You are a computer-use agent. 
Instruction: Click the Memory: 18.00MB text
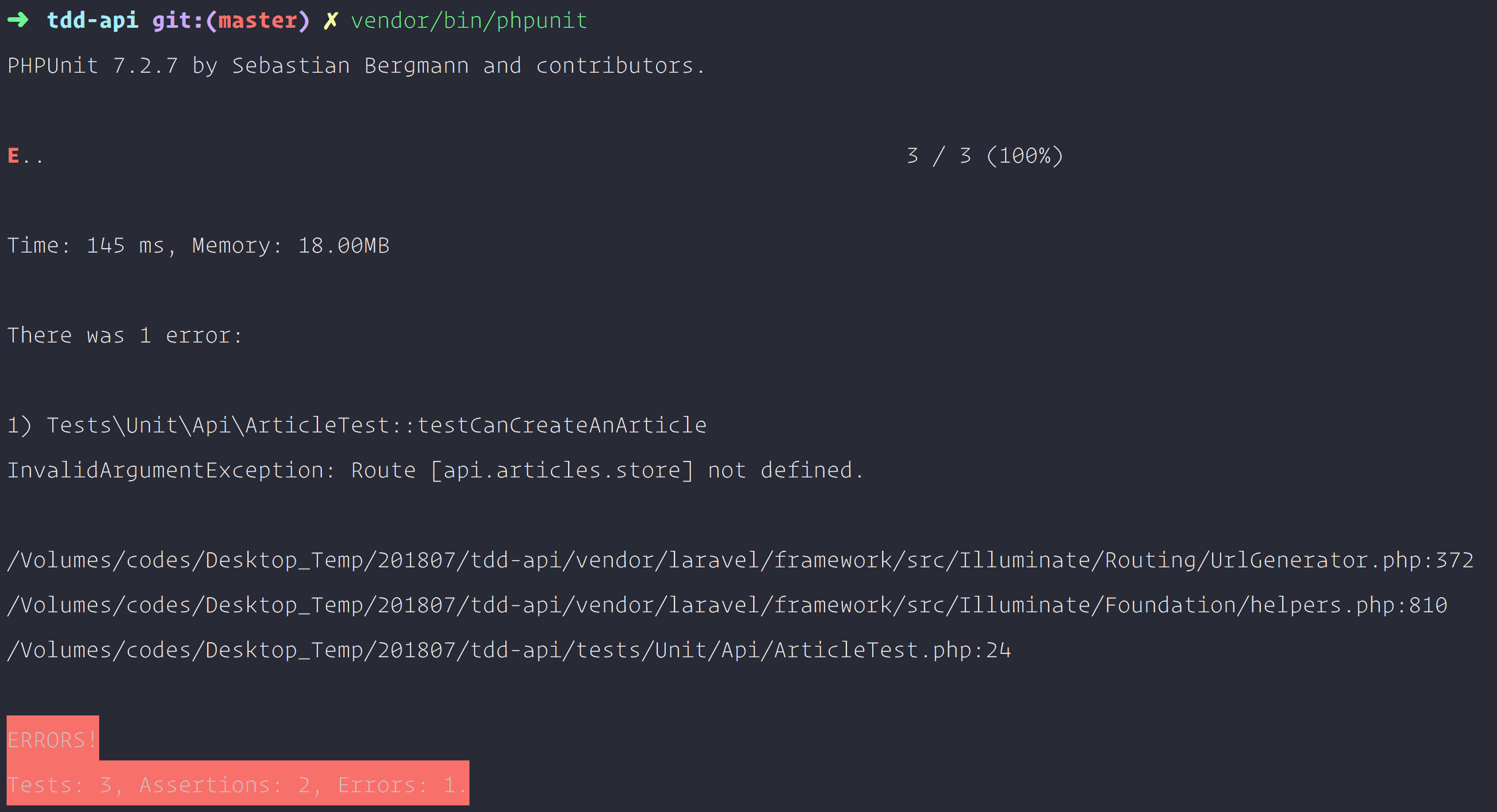point(290,246)
